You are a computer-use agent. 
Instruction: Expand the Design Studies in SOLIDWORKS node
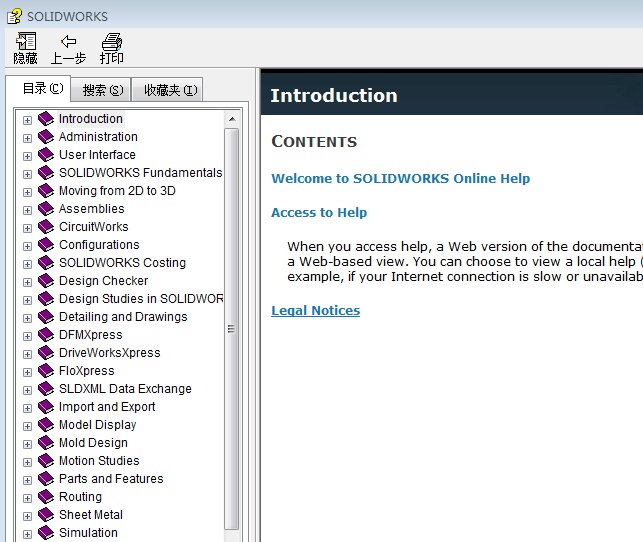[27, 301]
